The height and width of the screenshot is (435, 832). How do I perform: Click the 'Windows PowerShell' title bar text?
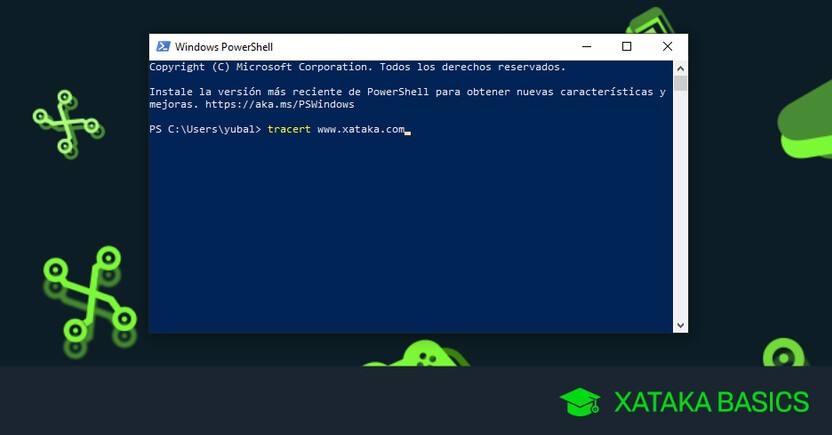click(x=223, y=47)
